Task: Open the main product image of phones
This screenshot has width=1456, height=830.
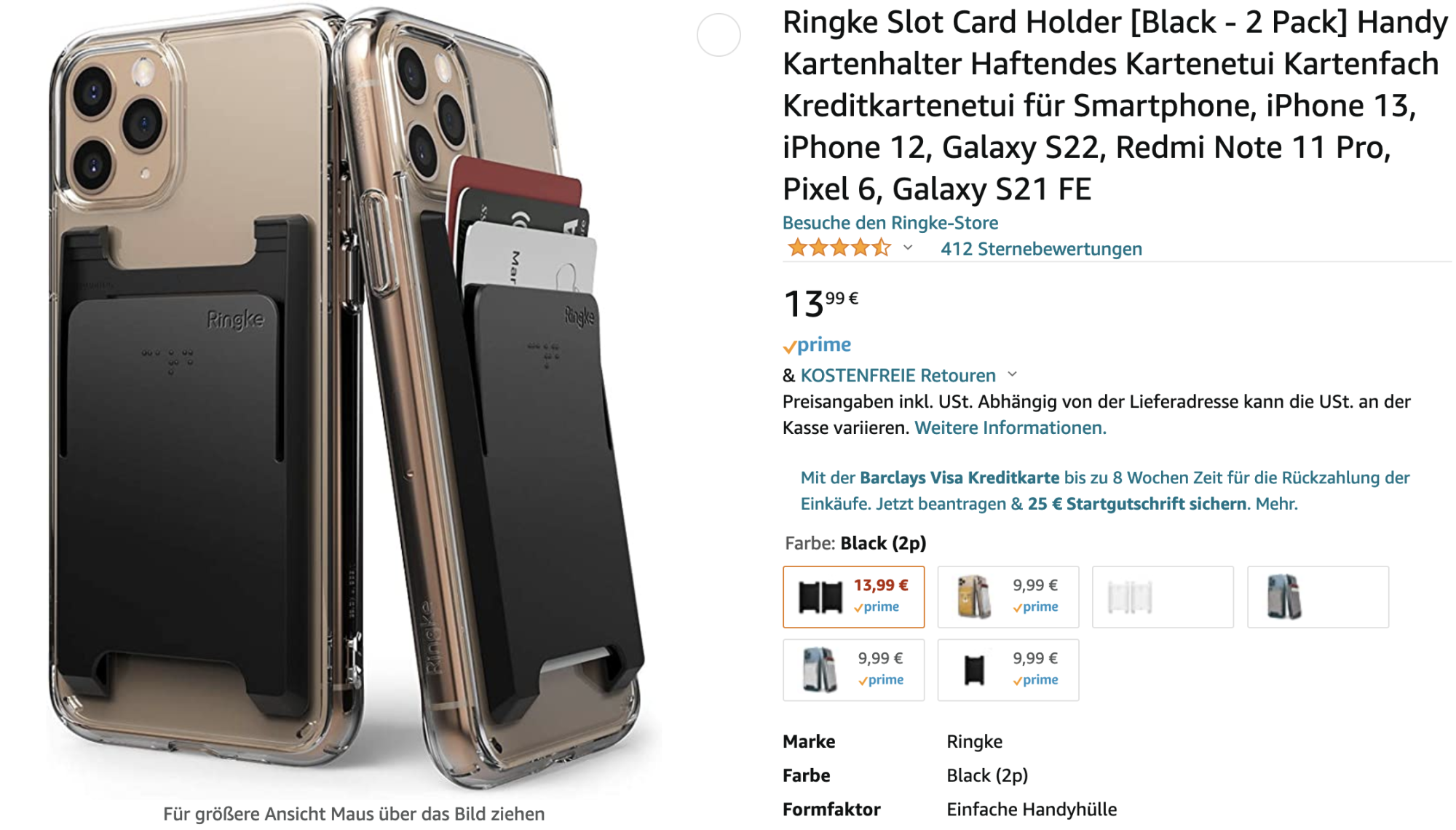Action: (x=349, y=397)
